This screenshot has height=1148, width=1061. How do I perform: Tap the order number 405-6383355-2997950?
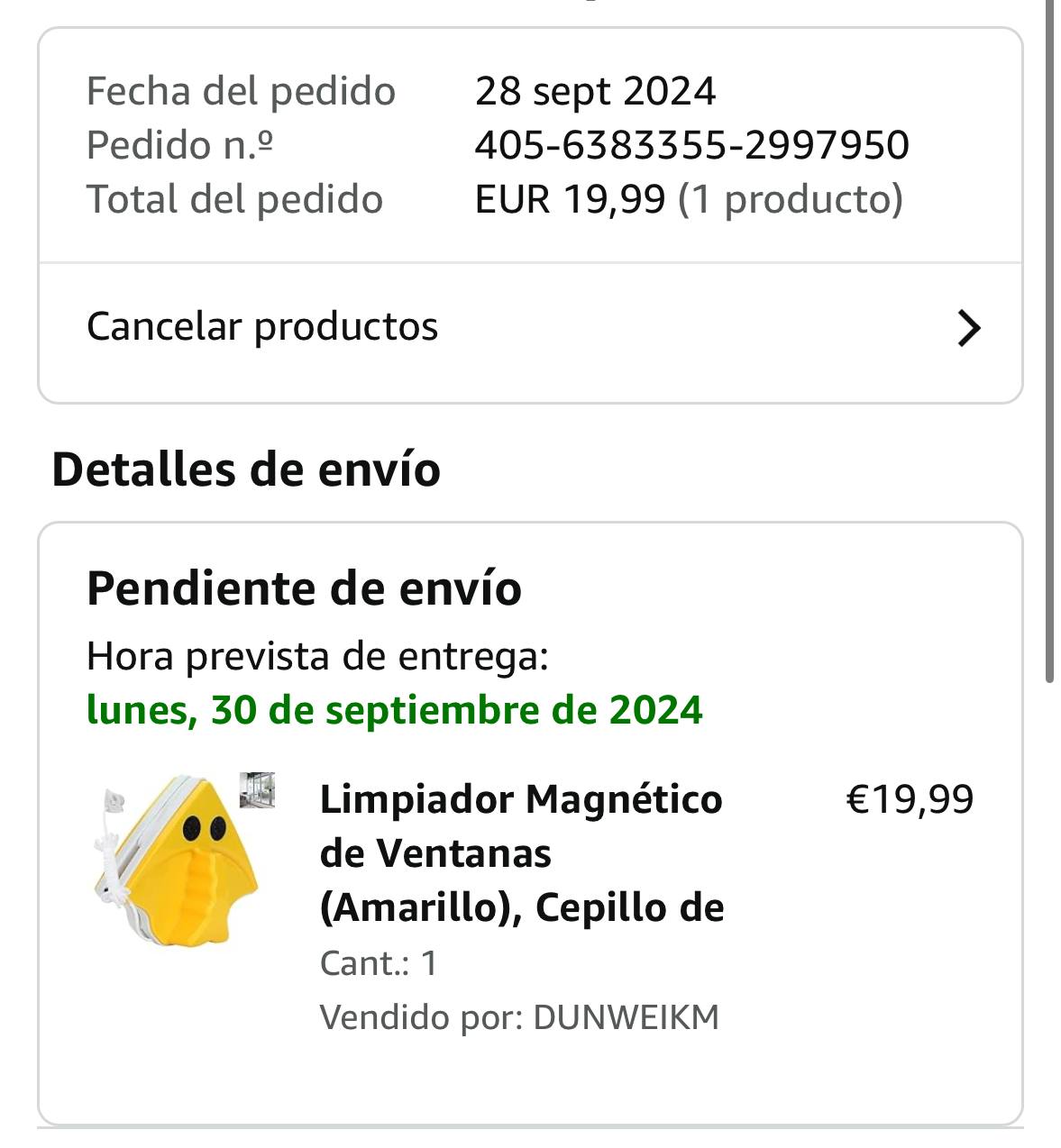click(691, 145)
